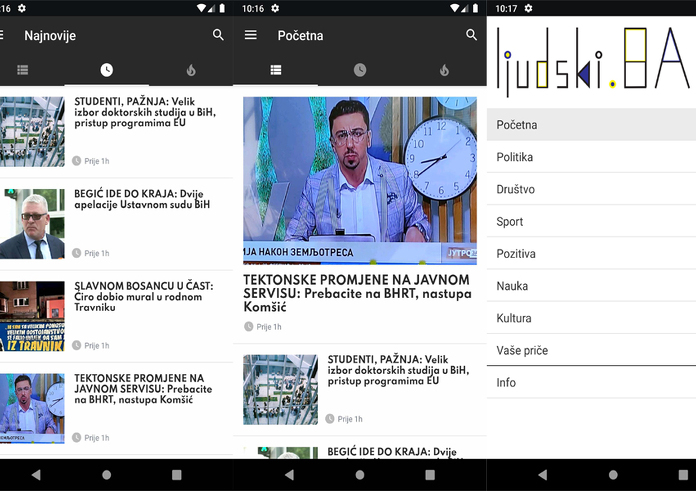696x491 pixels.
Task: Tap the ljudski.BA logo
Action: [593, 61]
